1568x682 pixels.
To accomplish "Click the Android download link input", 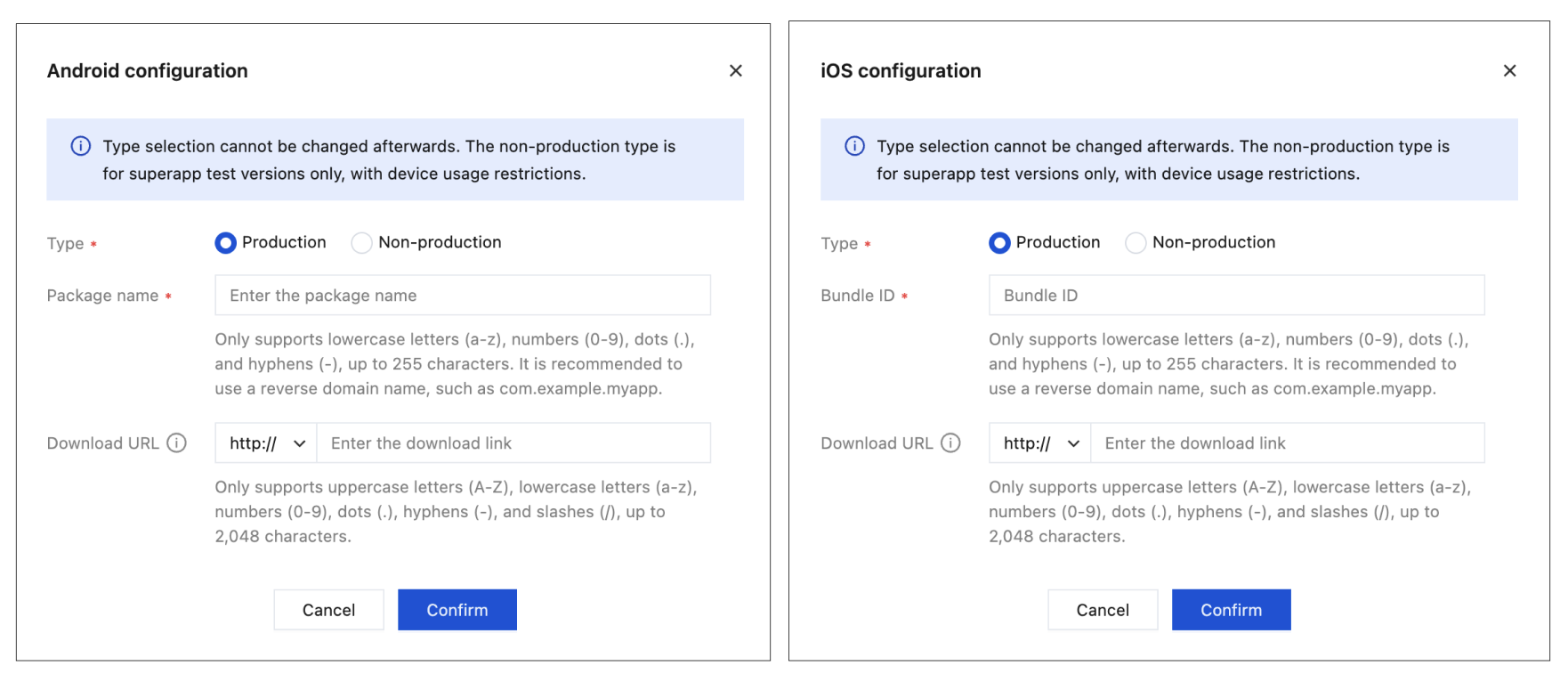I will pyautogui.click(x=513, y=442).
